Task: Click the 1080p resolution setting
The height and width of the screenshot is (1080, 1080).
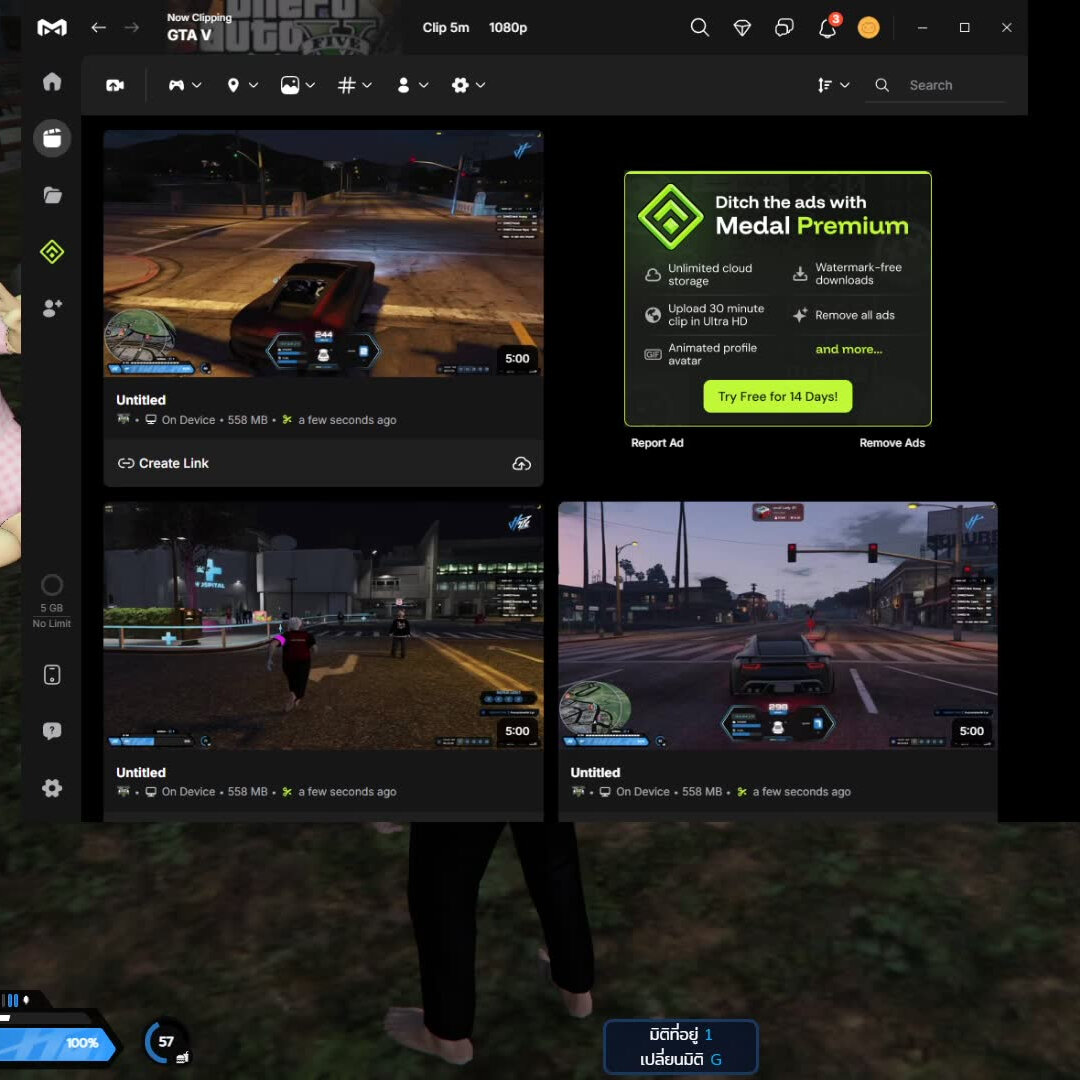Action: (508, 28)
